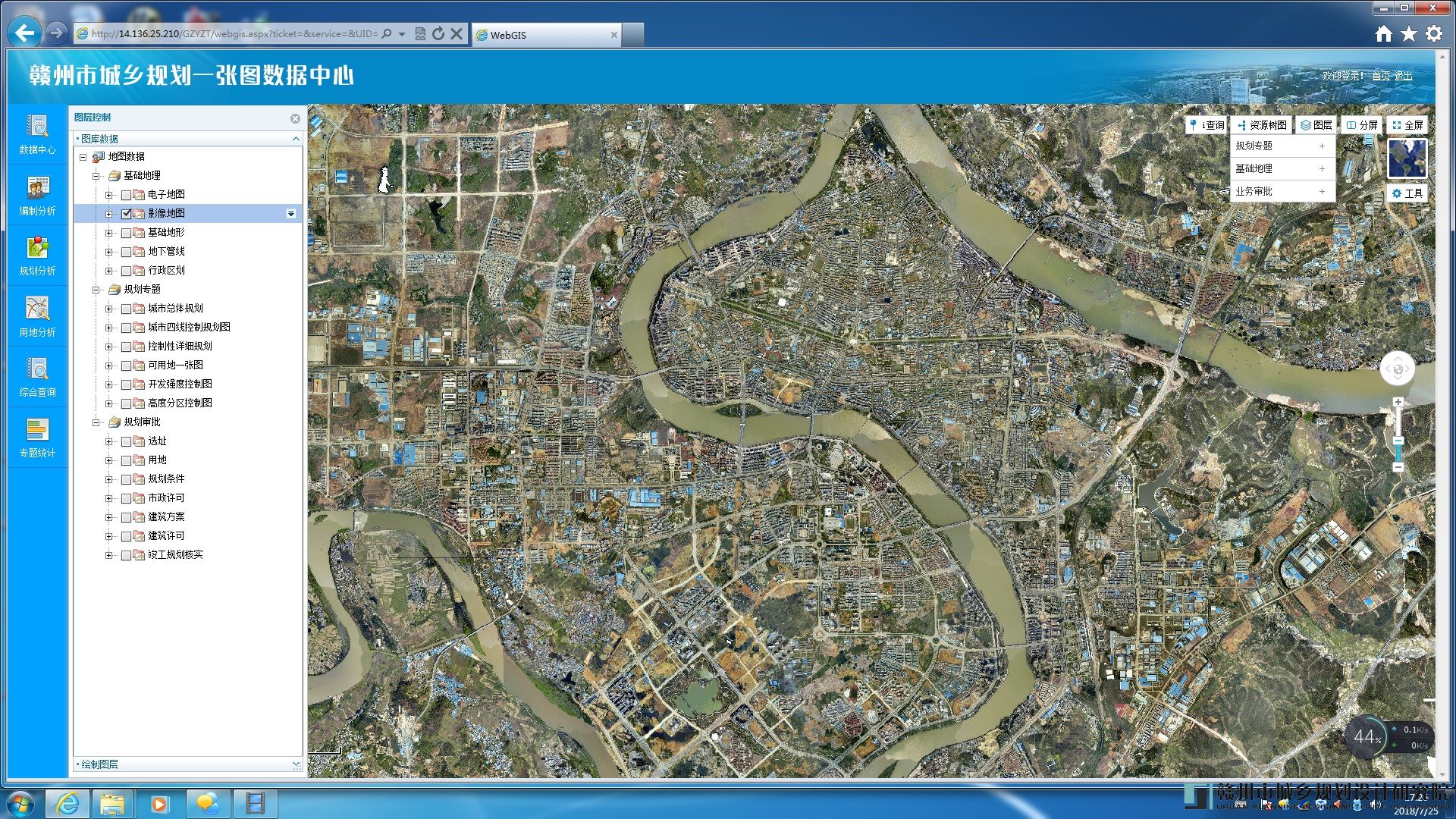Click the 退出 logout link
Image resolution: width=1456 pixels, height=819 pixels.
[1403, 76]
